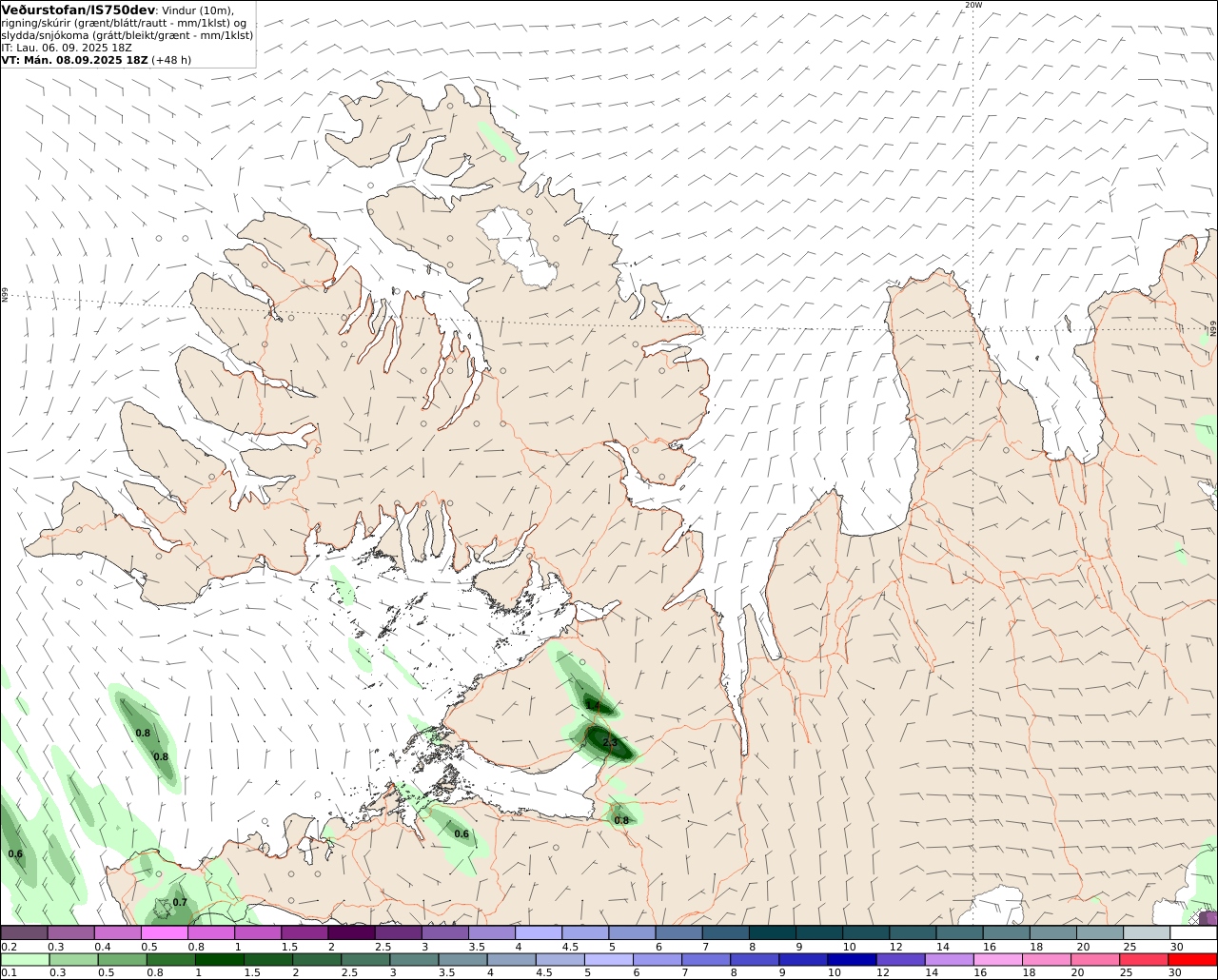This screenshot has height=980, width=1218.
Task: Click the '(+48 h)' forecast offset text
Action: [x=171, y=59]
